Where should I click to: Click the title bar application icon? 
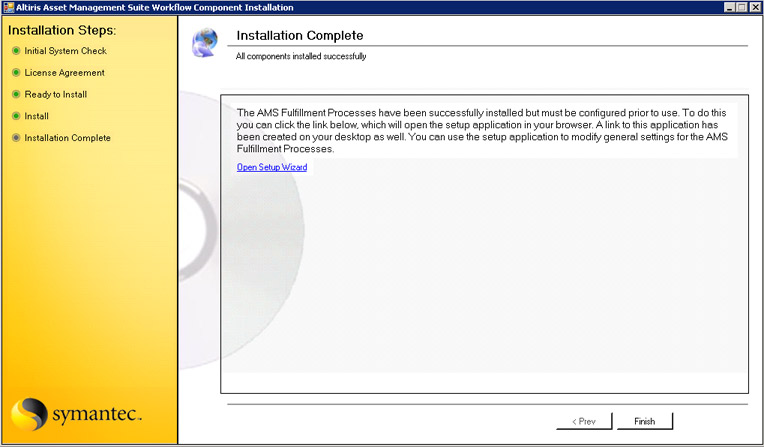[x=8, y=7]
